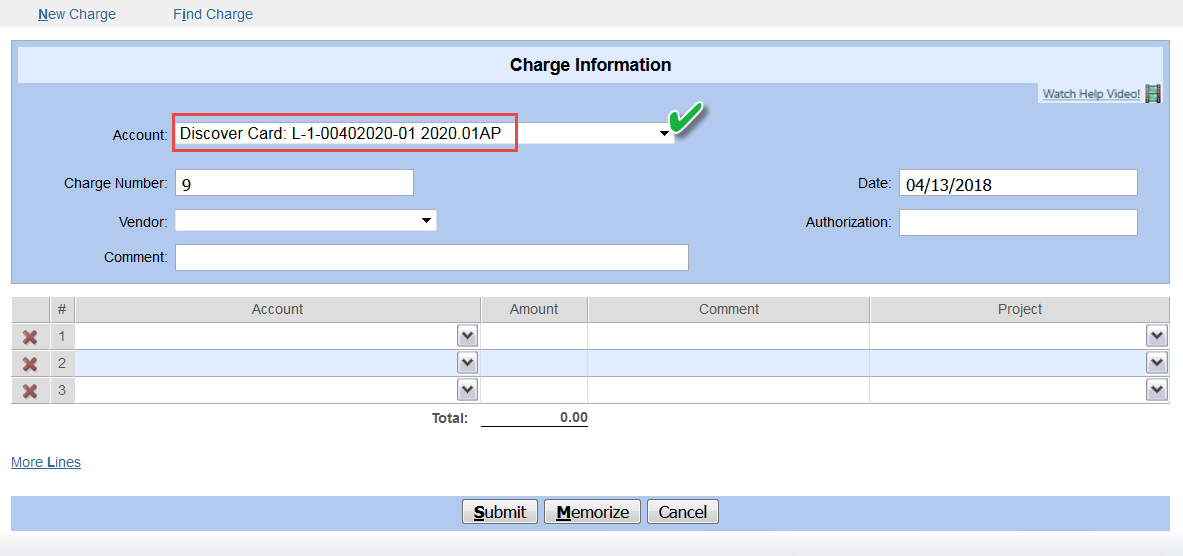Image resolution: width=1183 pixels, height=556 pixels.
Task: Click line 2 Comment cell
Action: pos(729,364)
